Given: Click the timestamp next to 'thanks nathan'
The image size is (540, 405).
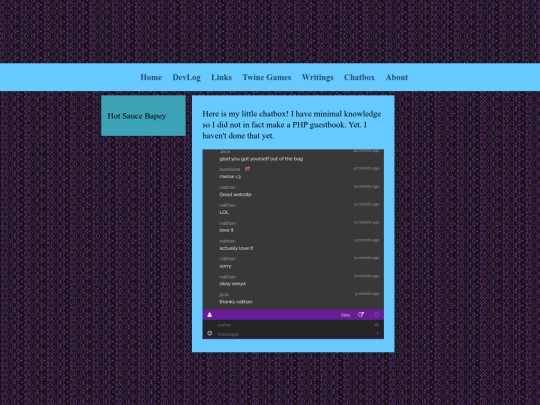Looking at the screenshot, I should coord(367,294).
